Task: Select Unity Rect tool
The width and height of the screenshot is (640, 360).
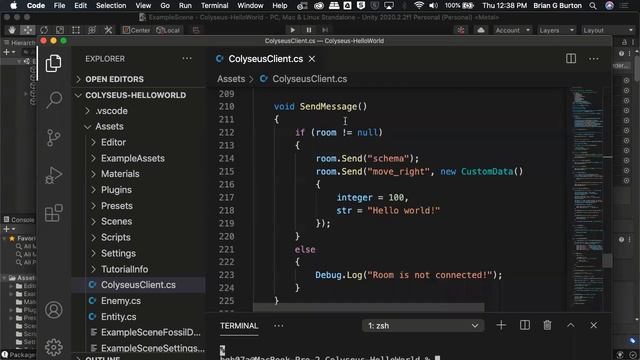Action: pos(76,30)
